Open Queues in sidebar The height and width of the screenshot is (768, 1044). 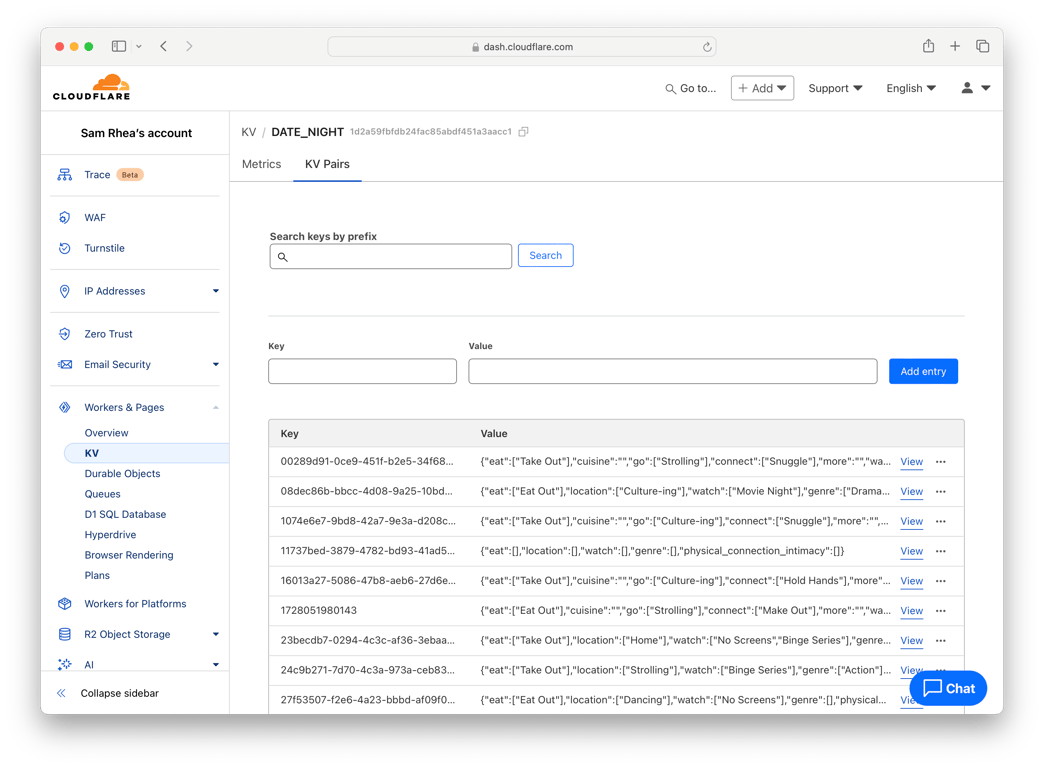[103, 494]
